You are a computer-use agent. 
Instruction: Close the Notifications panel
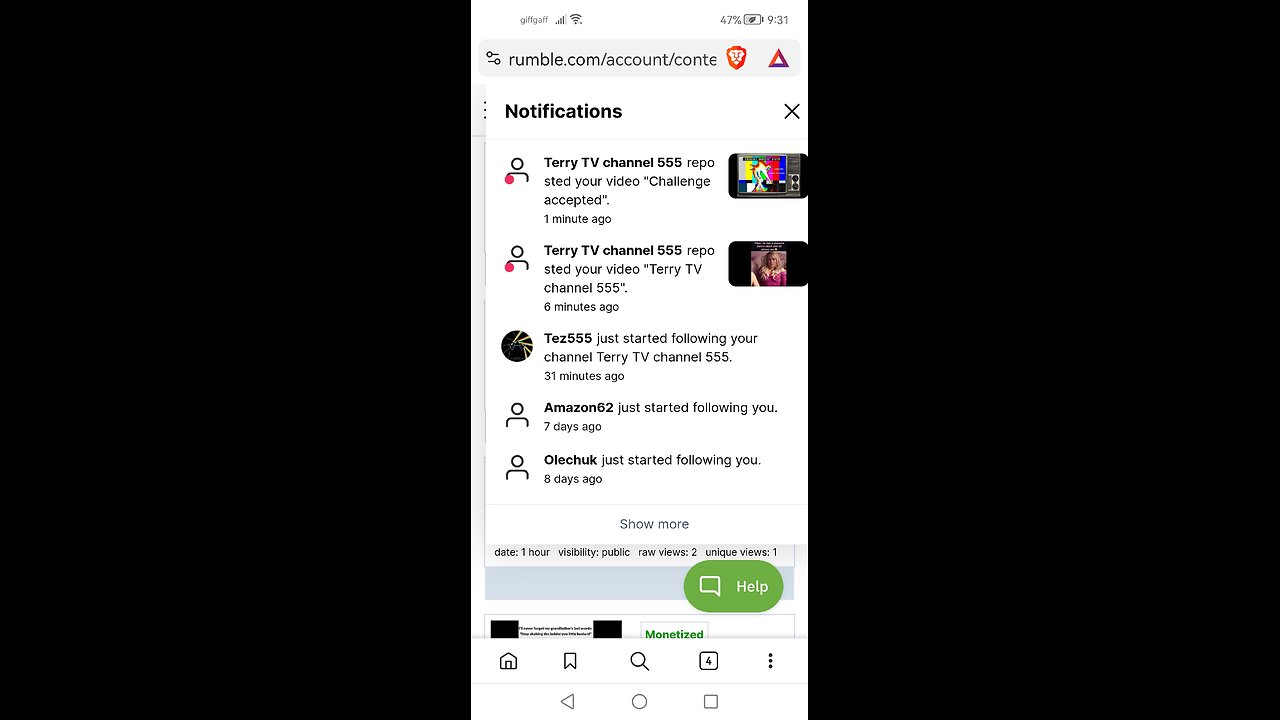(x=791, y=112)
